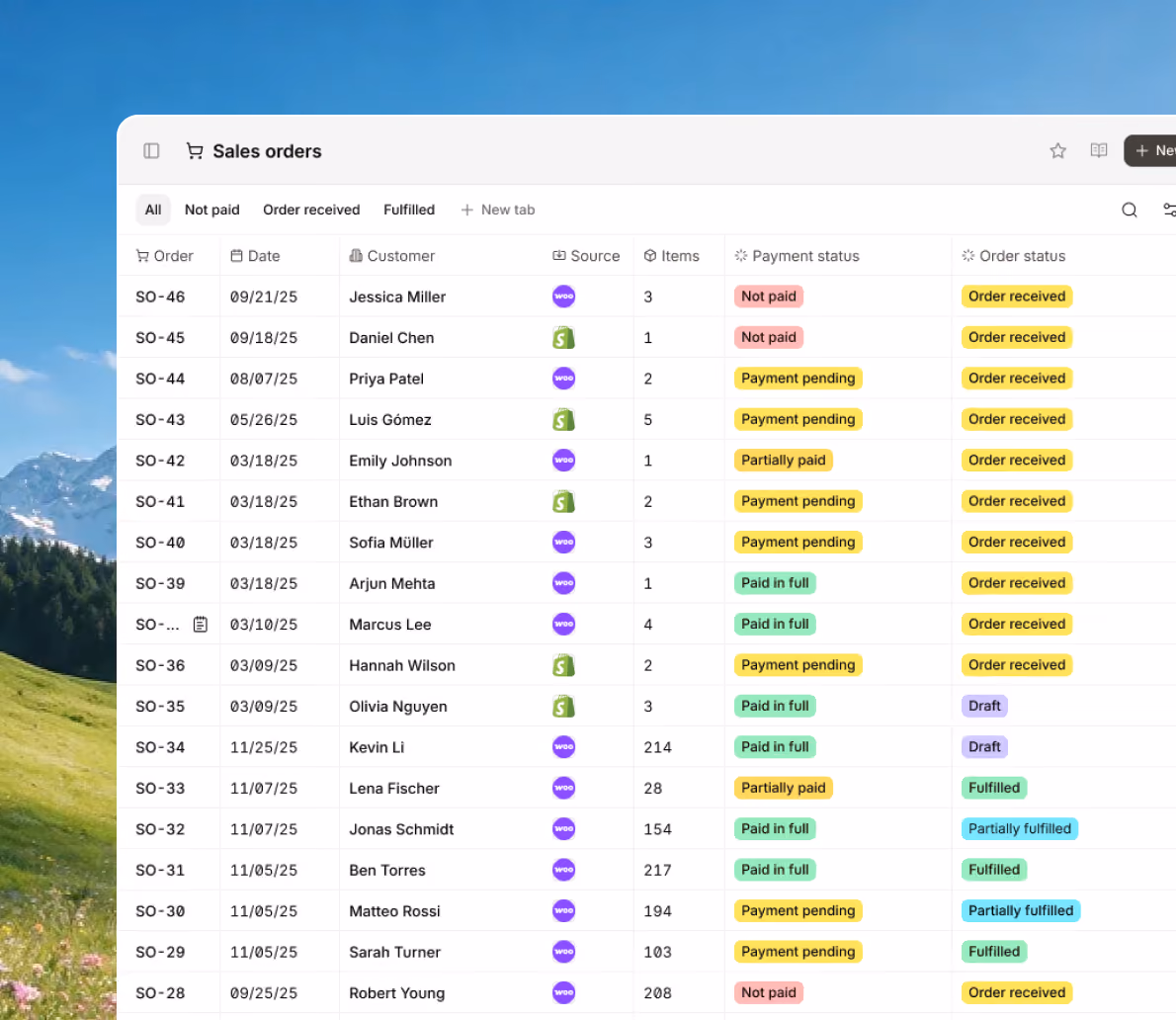Viewport: 1176px width, 1020px height.
Task: Click customer name Ben Torres
Action: (x=387, y=870)
